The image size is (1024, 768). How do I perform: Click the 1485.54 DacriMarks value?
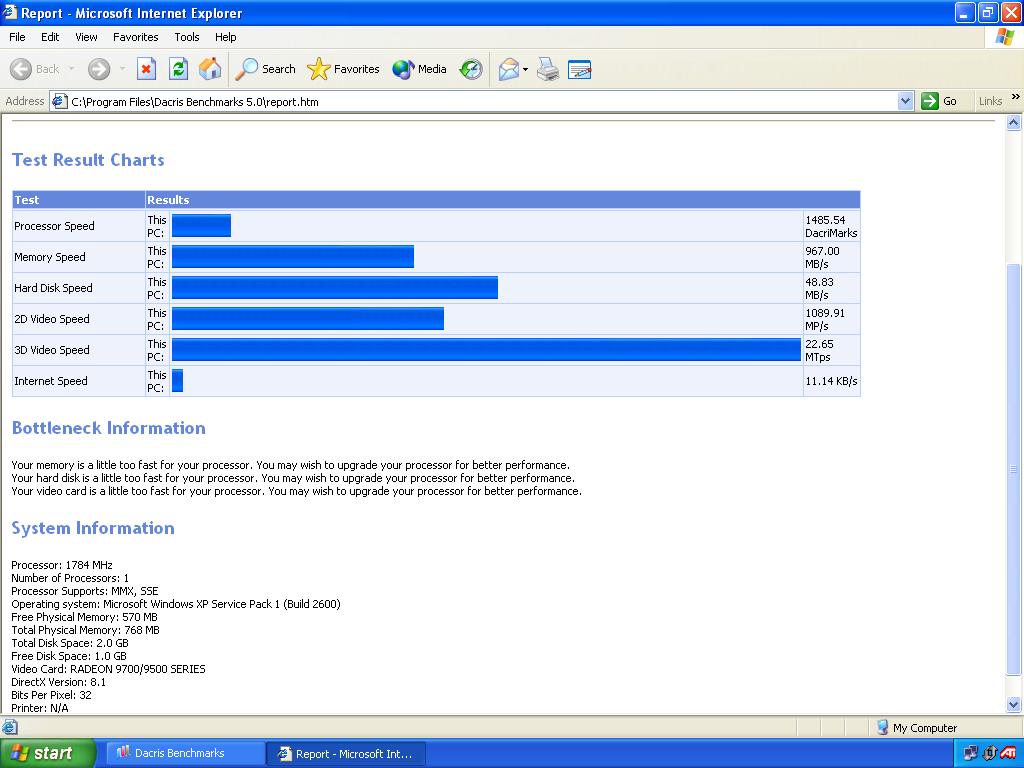point(831,226)
